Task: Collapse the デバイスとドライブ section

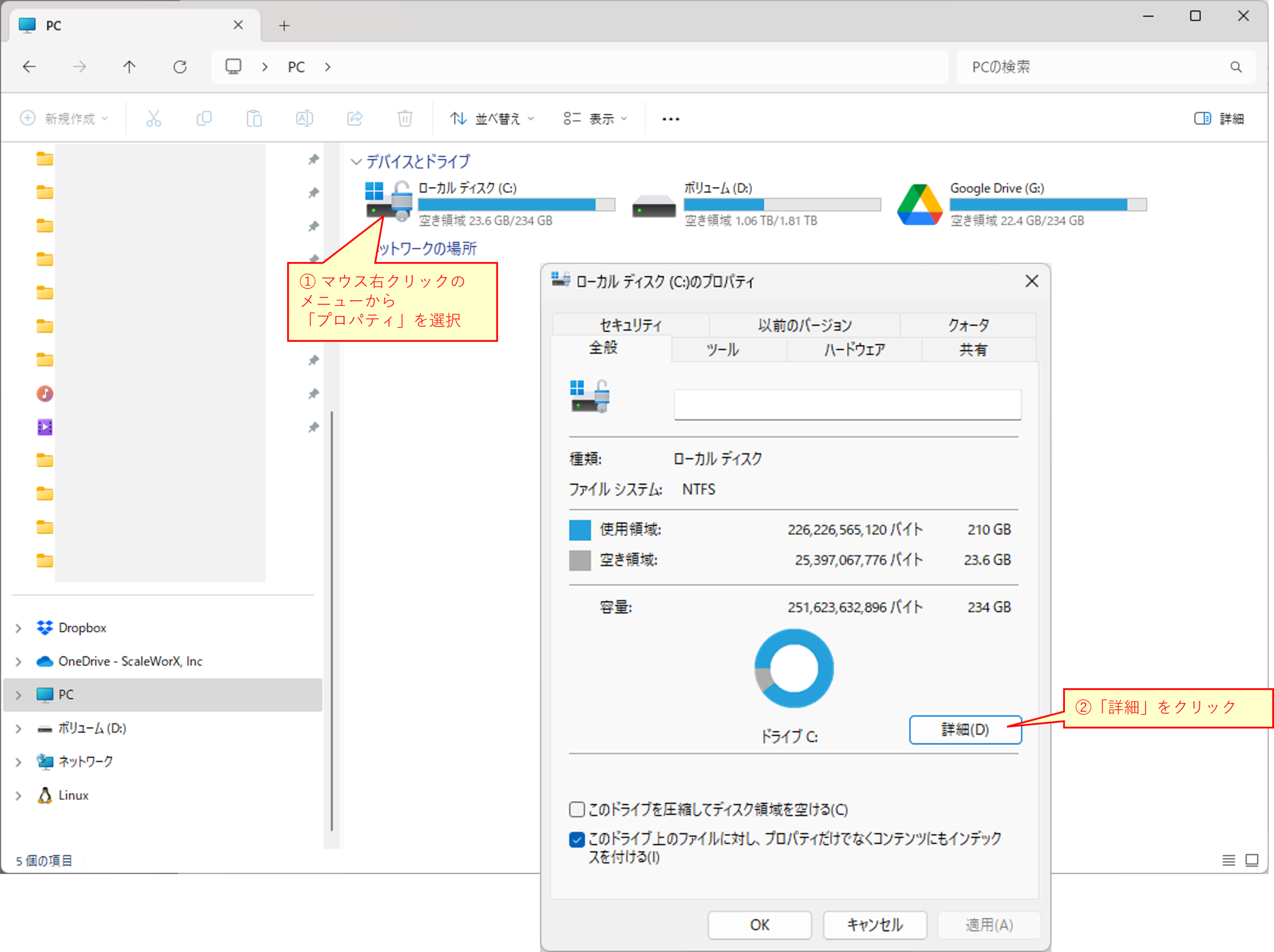Action: 356,162
